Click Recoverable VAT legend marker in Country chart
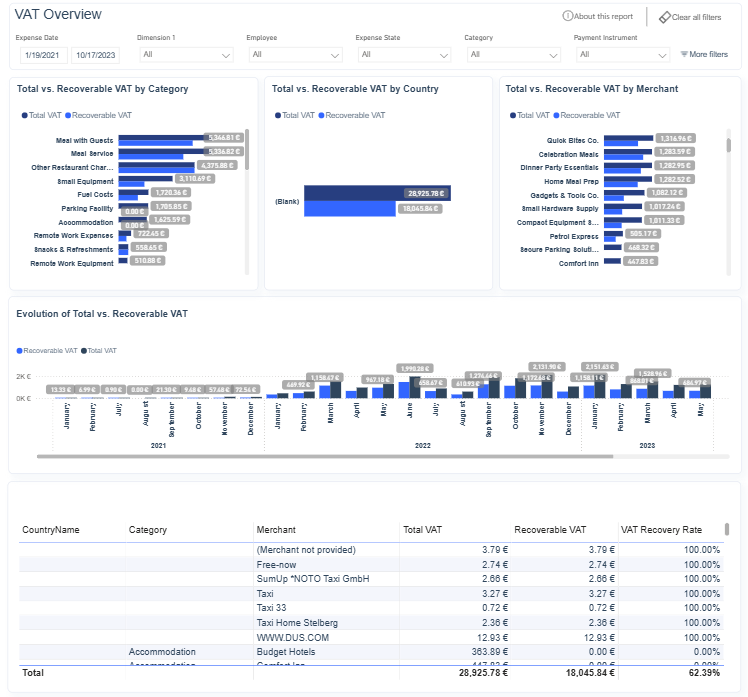The width and height of the screenshot is (748, 697). 323,115
